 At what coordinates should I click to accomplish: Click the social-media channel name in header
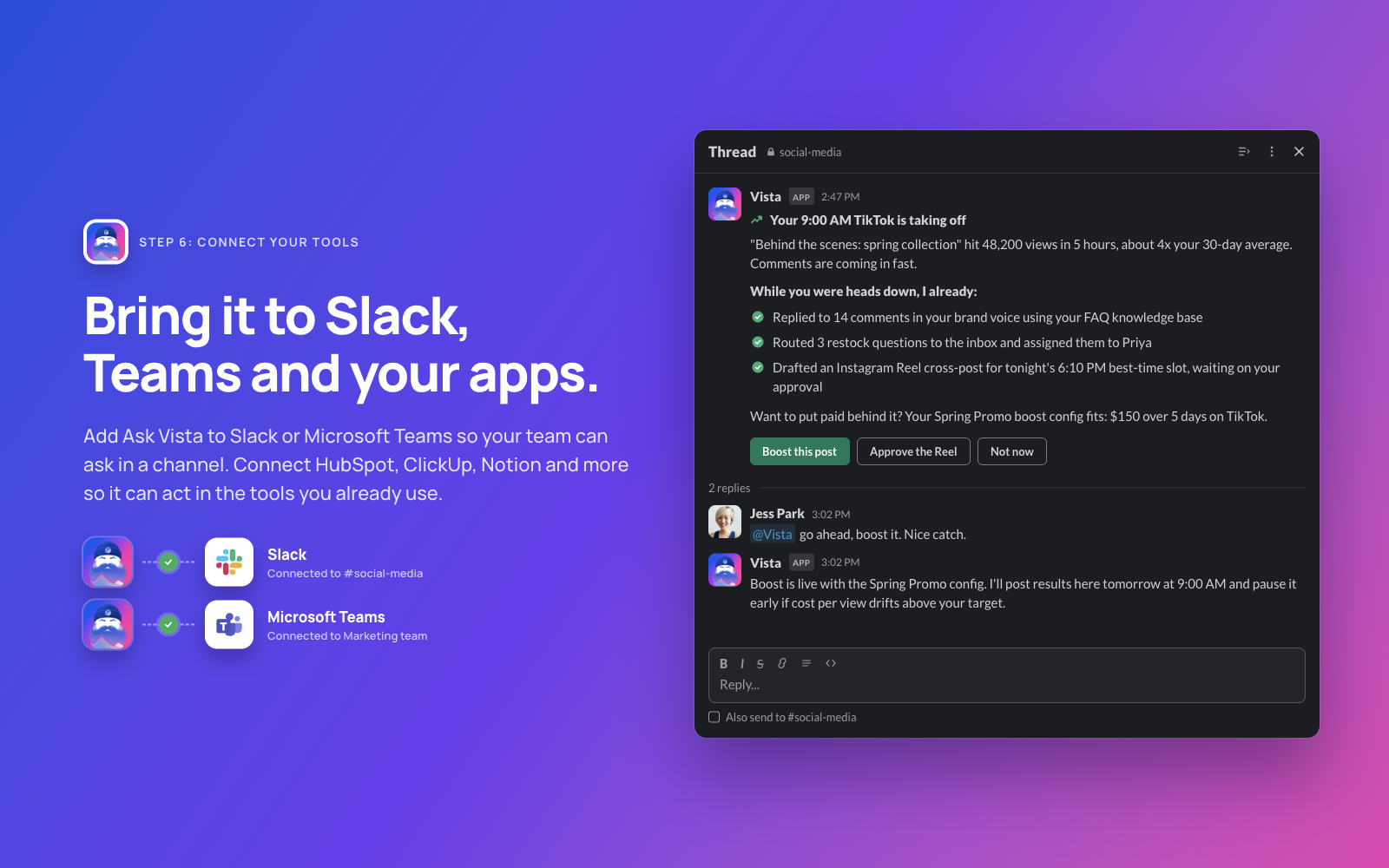pyautogui.click(x=810, y=152)
